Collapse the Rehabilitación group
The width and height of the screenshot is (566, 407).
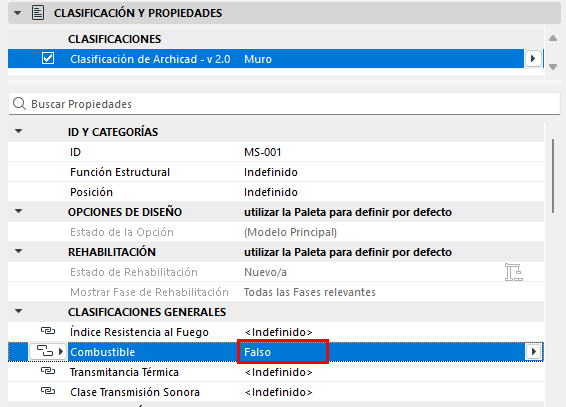pyautogui.click(x=18, y=251)
